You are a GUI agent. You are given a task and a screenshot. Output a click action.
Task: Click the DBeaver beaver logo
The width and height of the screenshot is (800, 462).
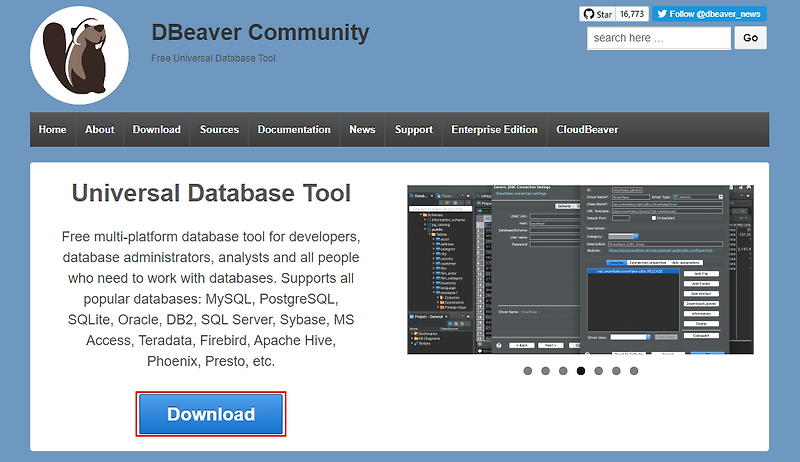point(79,55)
